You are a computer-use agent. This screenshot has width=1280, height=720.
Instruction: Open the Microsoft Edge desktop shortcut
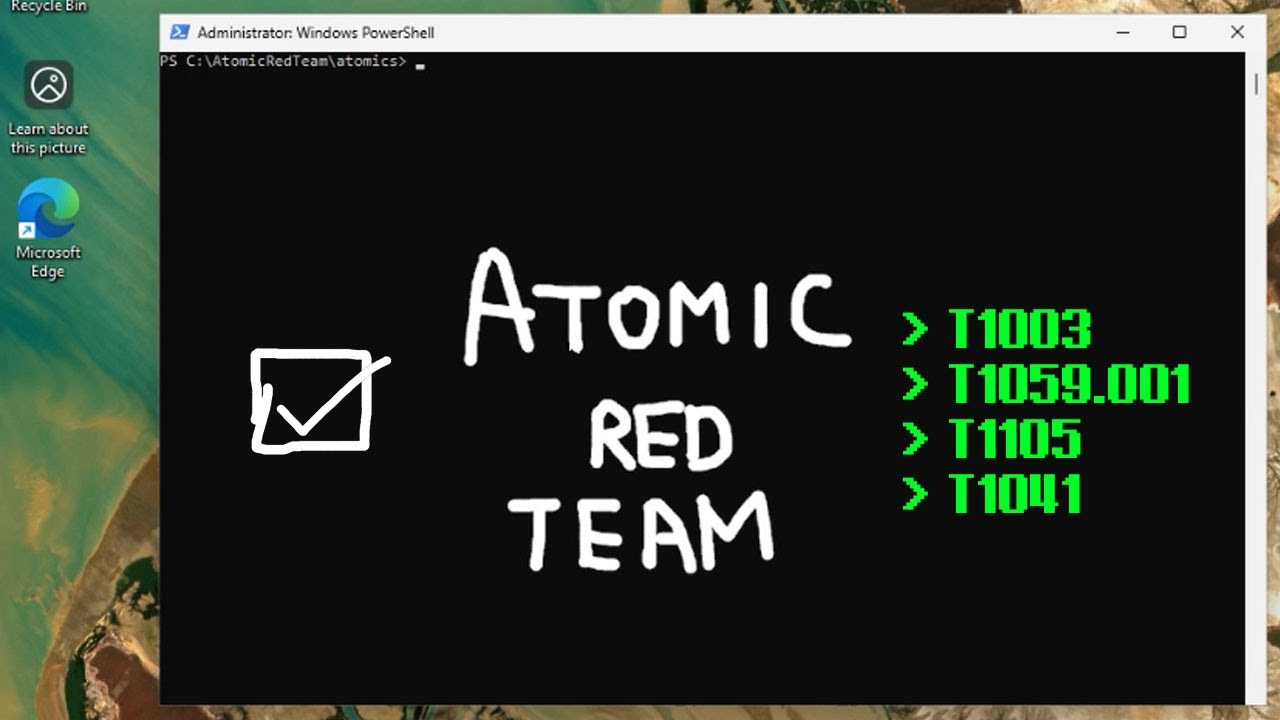pos(47,230)
